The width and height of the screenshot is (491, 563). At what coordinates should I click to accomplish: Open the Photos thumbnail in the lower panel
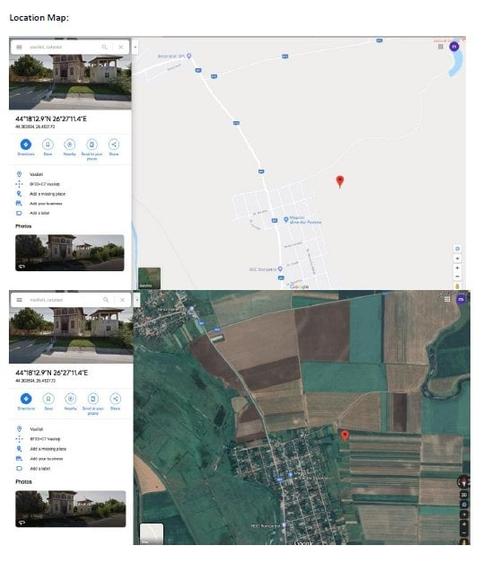coord(70,509)
